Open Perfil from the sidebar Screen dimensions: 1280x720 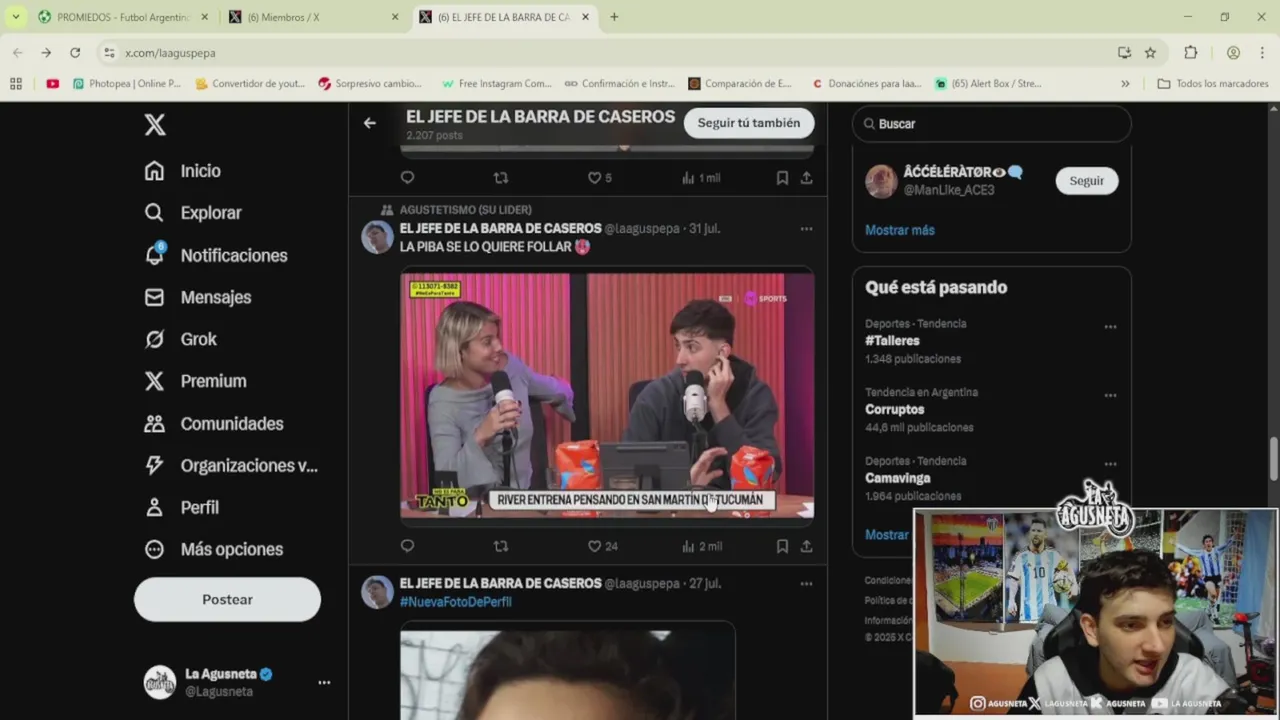point(182,507)
